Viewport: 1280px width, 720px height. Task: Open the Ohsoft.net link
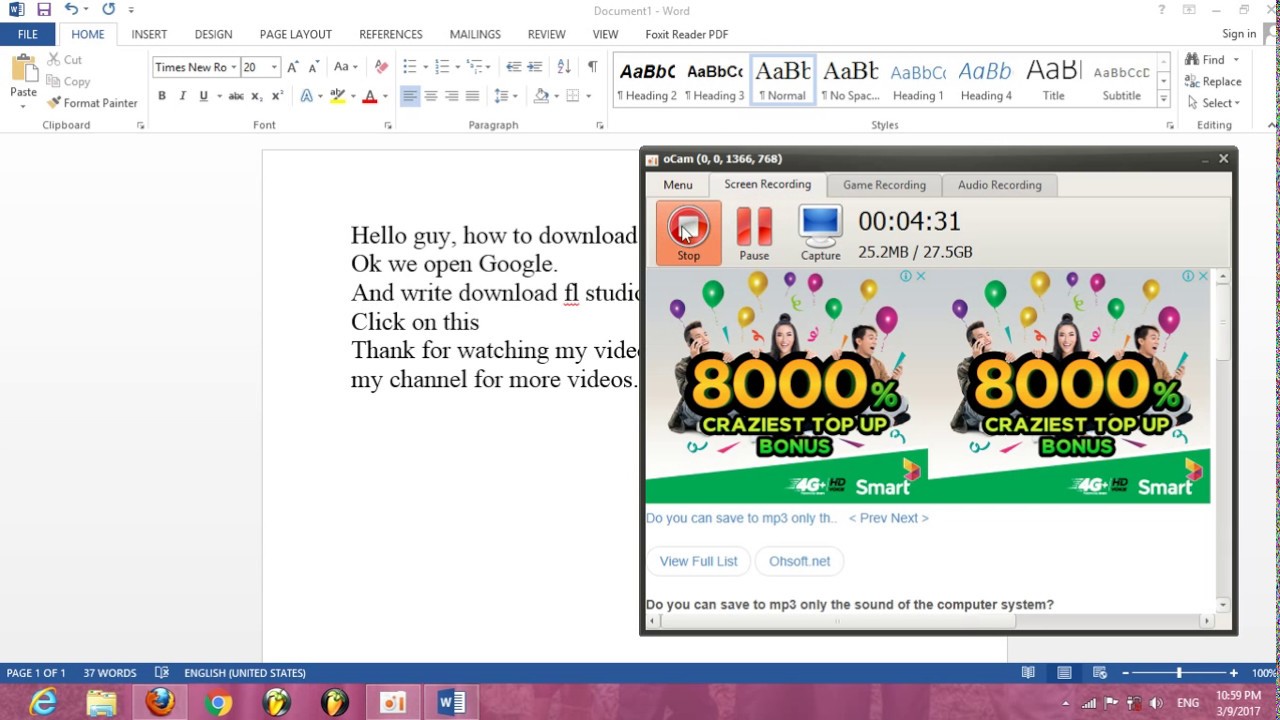[x=799, y=561]
